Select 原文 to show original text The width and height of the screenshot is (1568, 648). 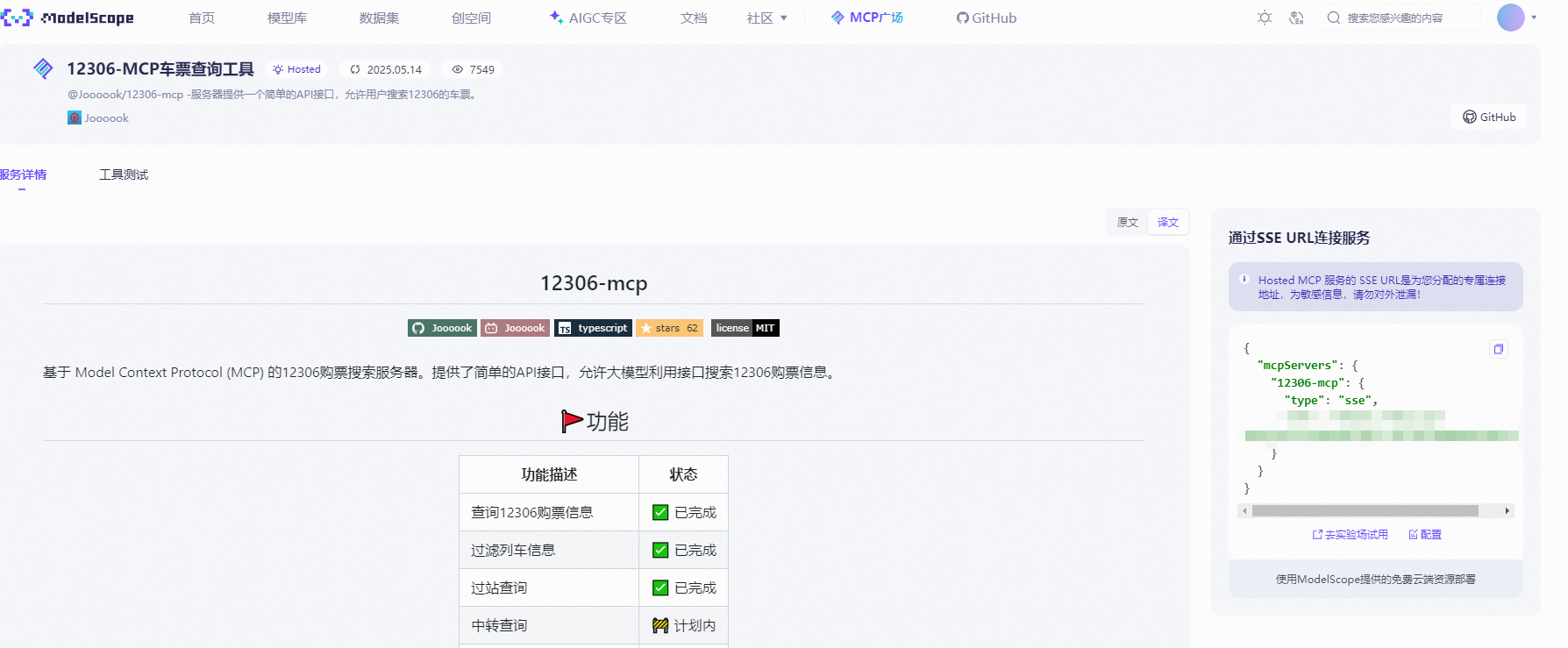click(1128, 222)
